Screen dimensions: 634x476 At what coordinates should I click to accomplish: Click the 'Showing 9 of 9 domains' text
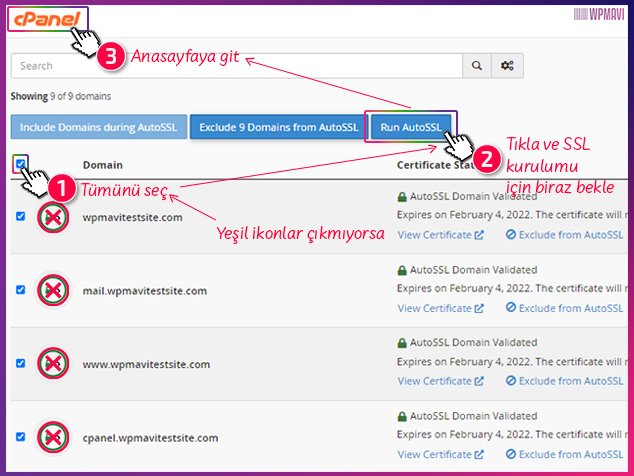pos(61,96)
